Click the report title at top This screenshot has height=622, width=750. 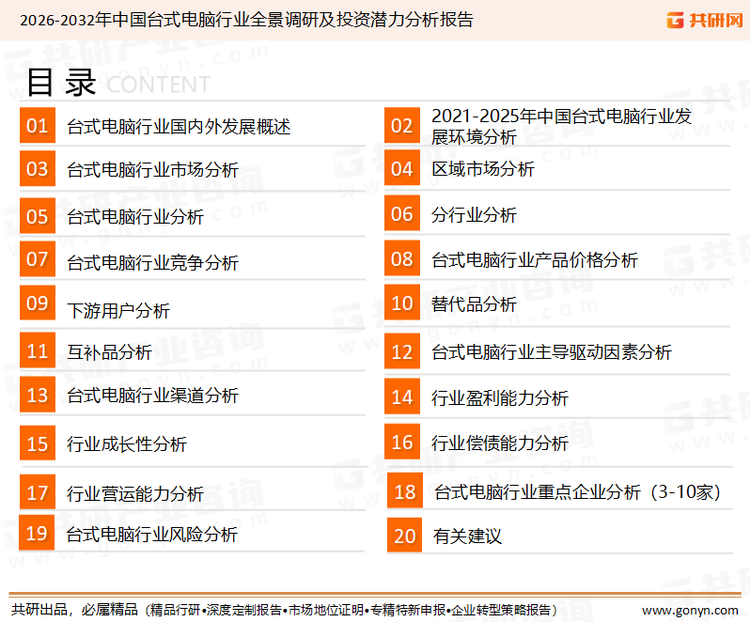tap(246, 19)
